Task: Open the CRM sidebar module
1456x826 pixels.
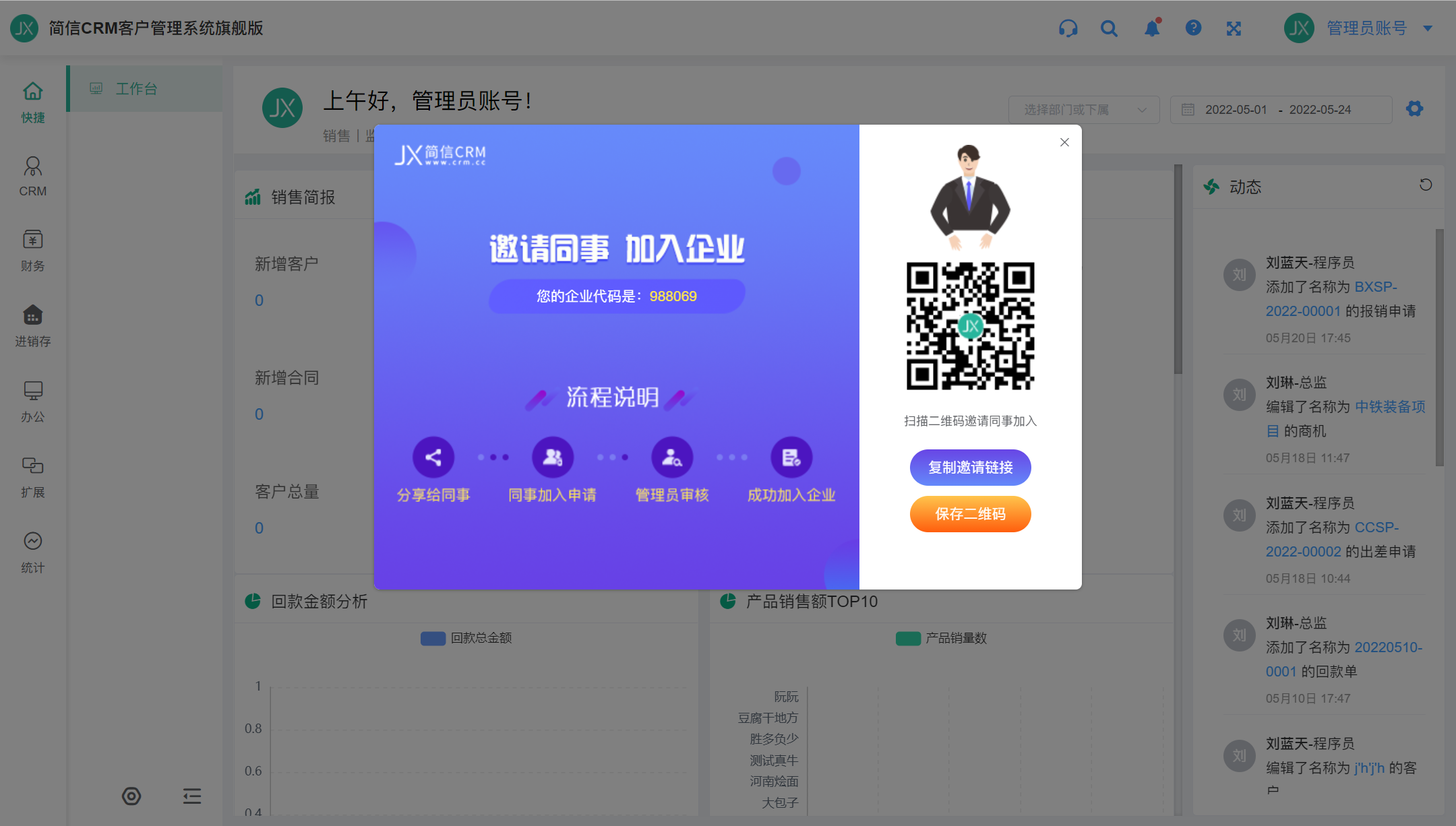Action: pos(32,177)
